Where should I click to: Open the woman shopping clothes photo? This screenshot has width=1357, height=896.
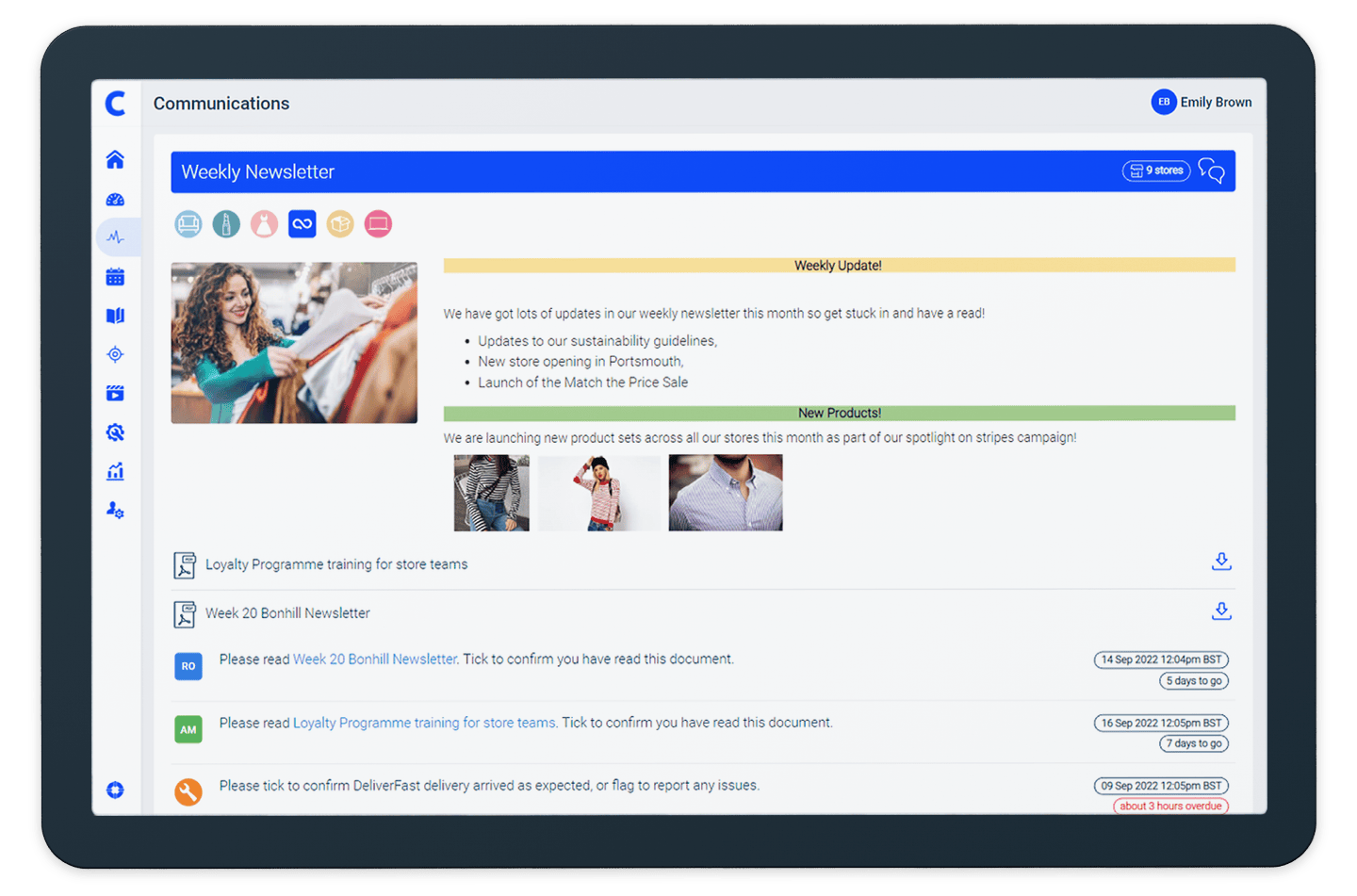coord(294,343)
